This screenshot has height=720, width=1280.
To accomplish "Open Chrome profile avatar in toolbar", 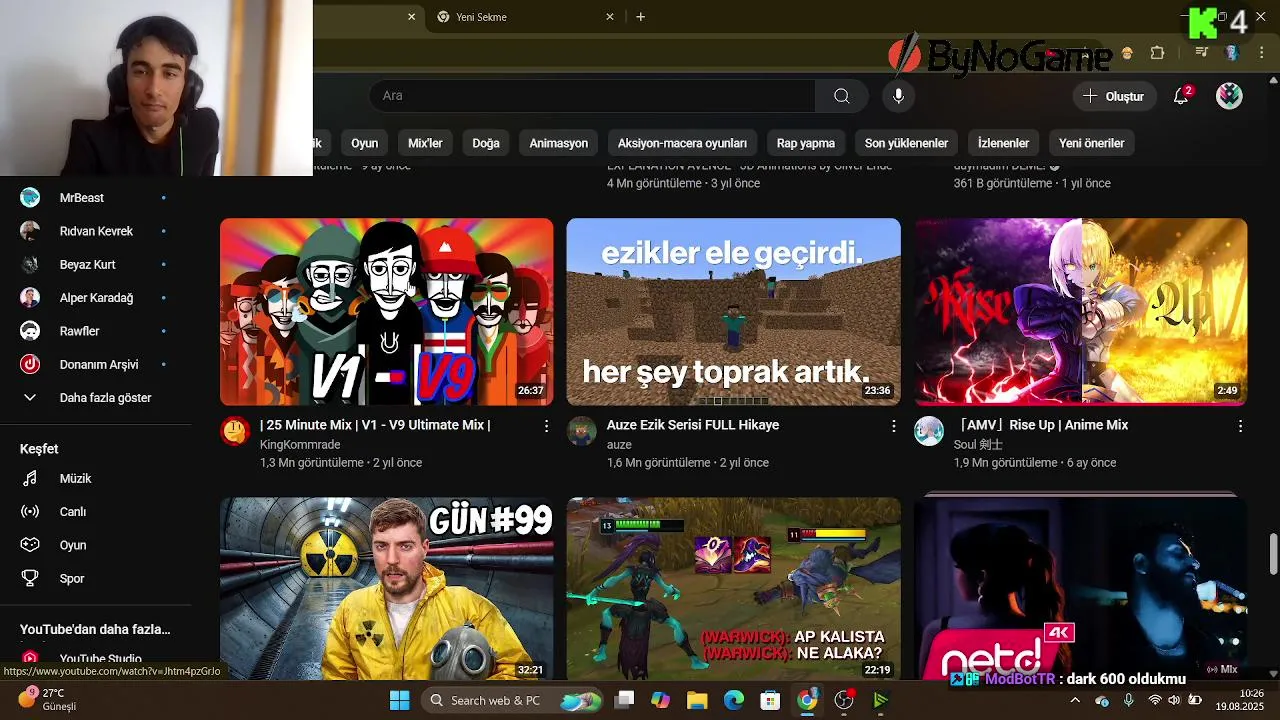I will (x=1232, y=53).
